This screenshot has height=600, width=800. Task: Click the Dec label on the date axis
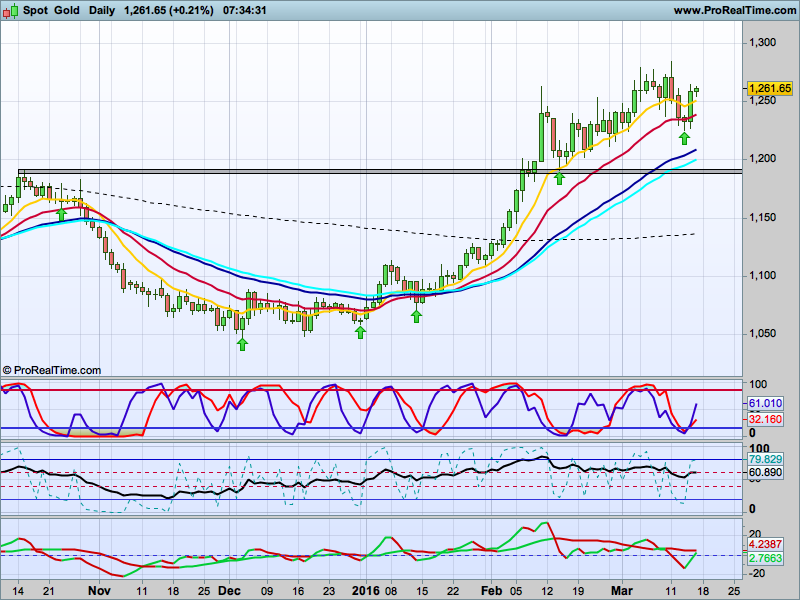pos(229,591)
